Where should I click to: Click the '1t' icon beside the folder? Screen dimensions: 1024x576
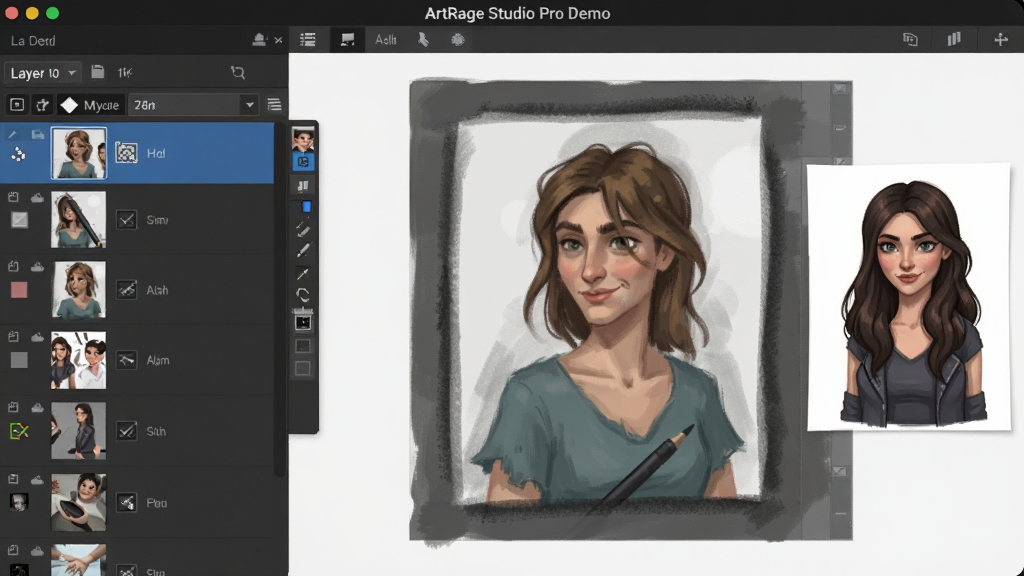(x=125, y=72)
